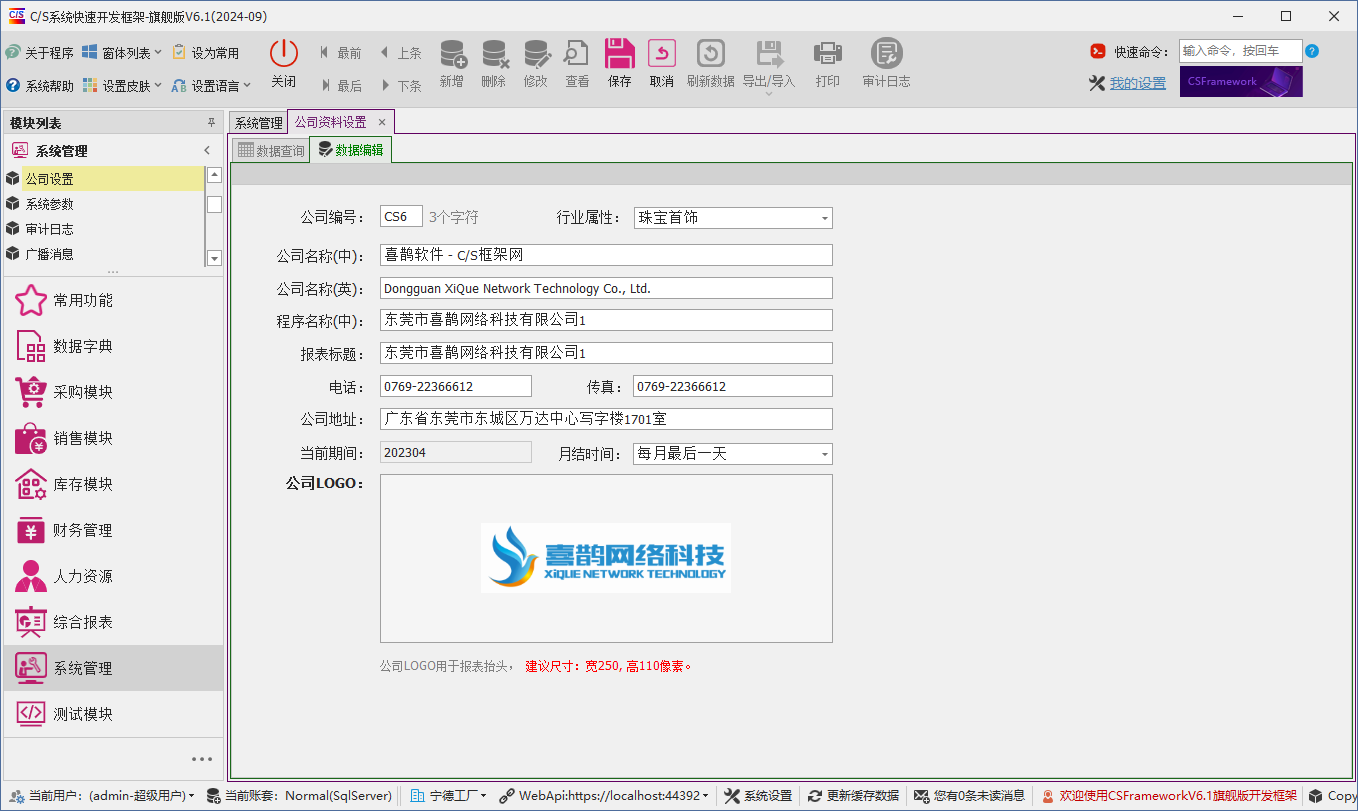
Task: Click the 公司名称(中) field
Action: click(x=606, y=255)
